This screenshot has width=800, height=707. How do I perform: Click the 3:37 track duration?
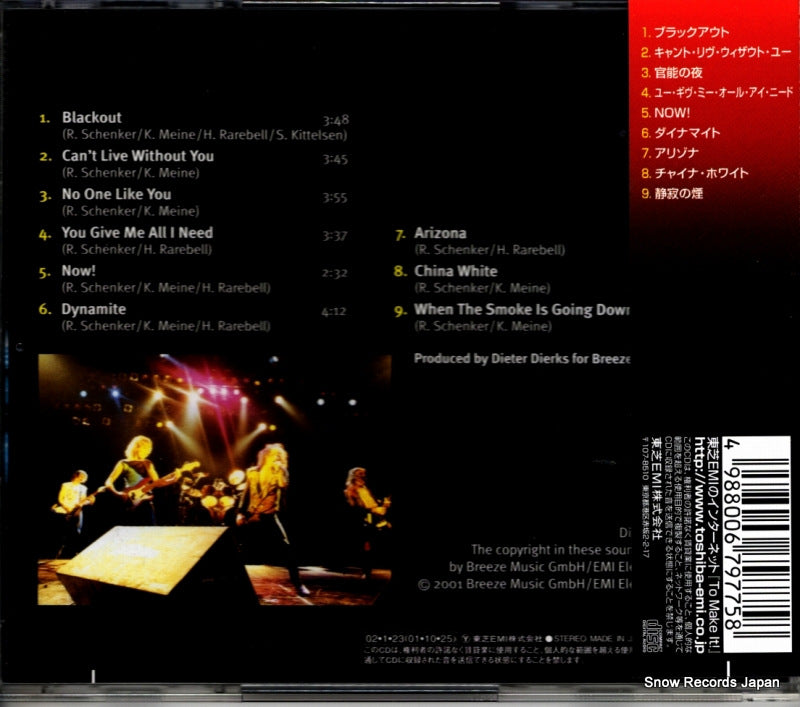[335, 236]
